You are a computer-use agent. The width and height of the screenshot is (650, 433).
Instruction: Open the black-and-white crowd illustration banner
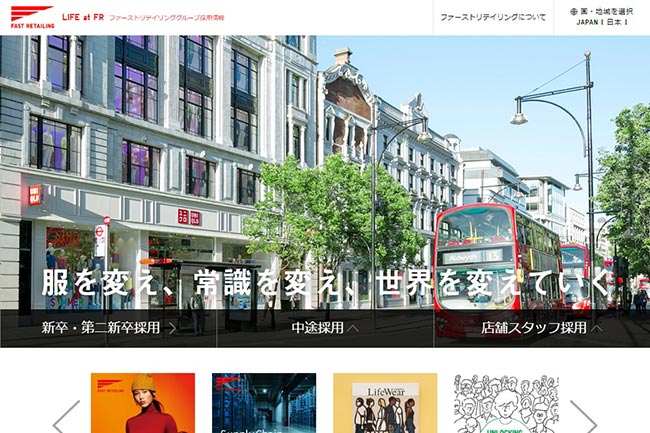[505, 403]
